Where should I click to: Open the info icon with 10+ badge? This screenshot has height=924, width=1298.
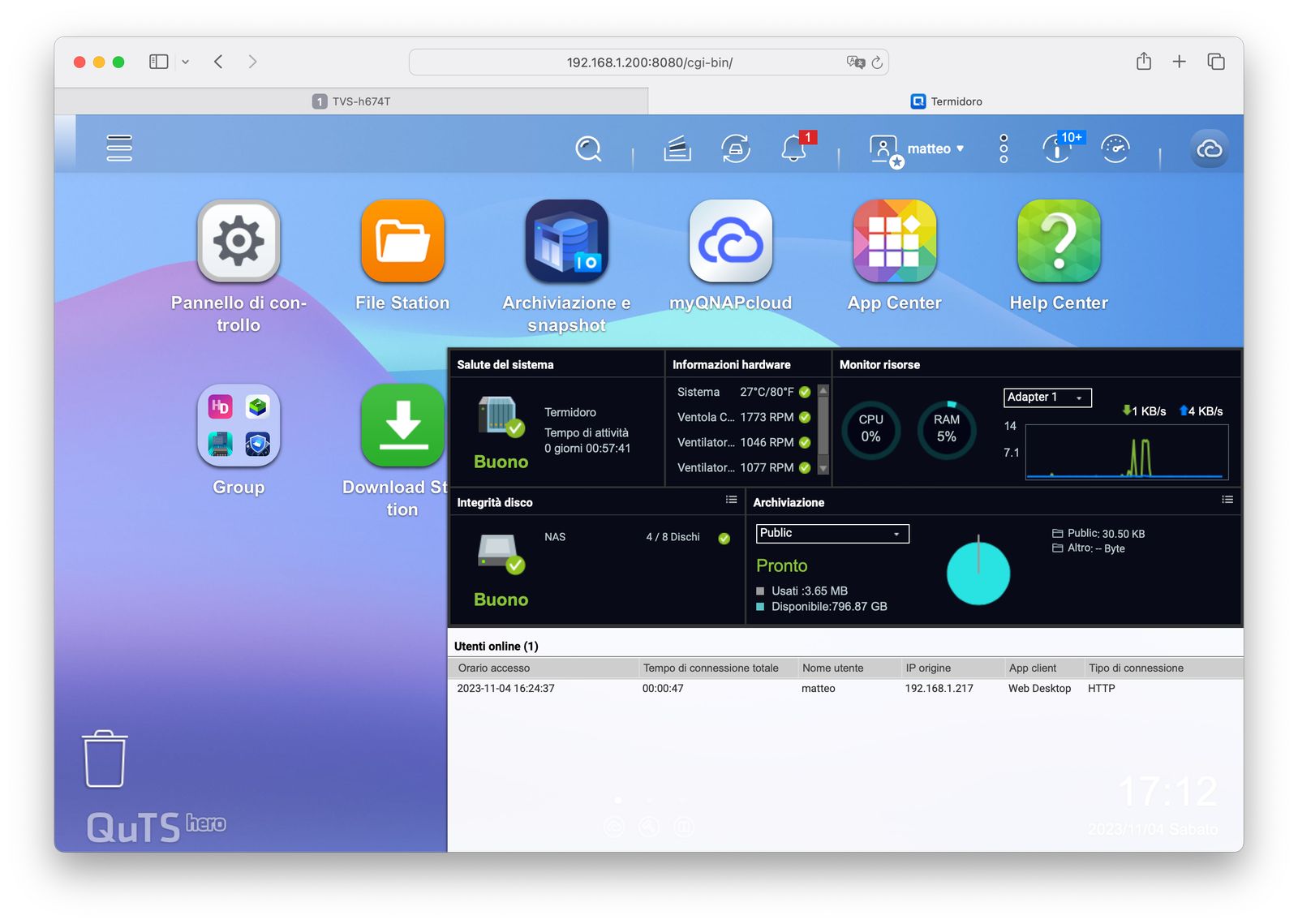point(1058,148)
